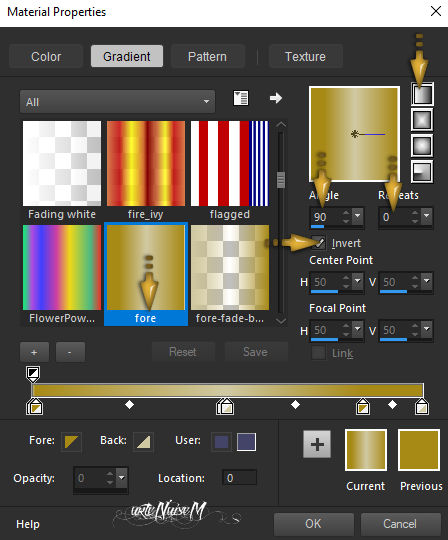Click the arrow icon beside category dropdown
This screenshot has height=540, width=448.
pos(276,98)
